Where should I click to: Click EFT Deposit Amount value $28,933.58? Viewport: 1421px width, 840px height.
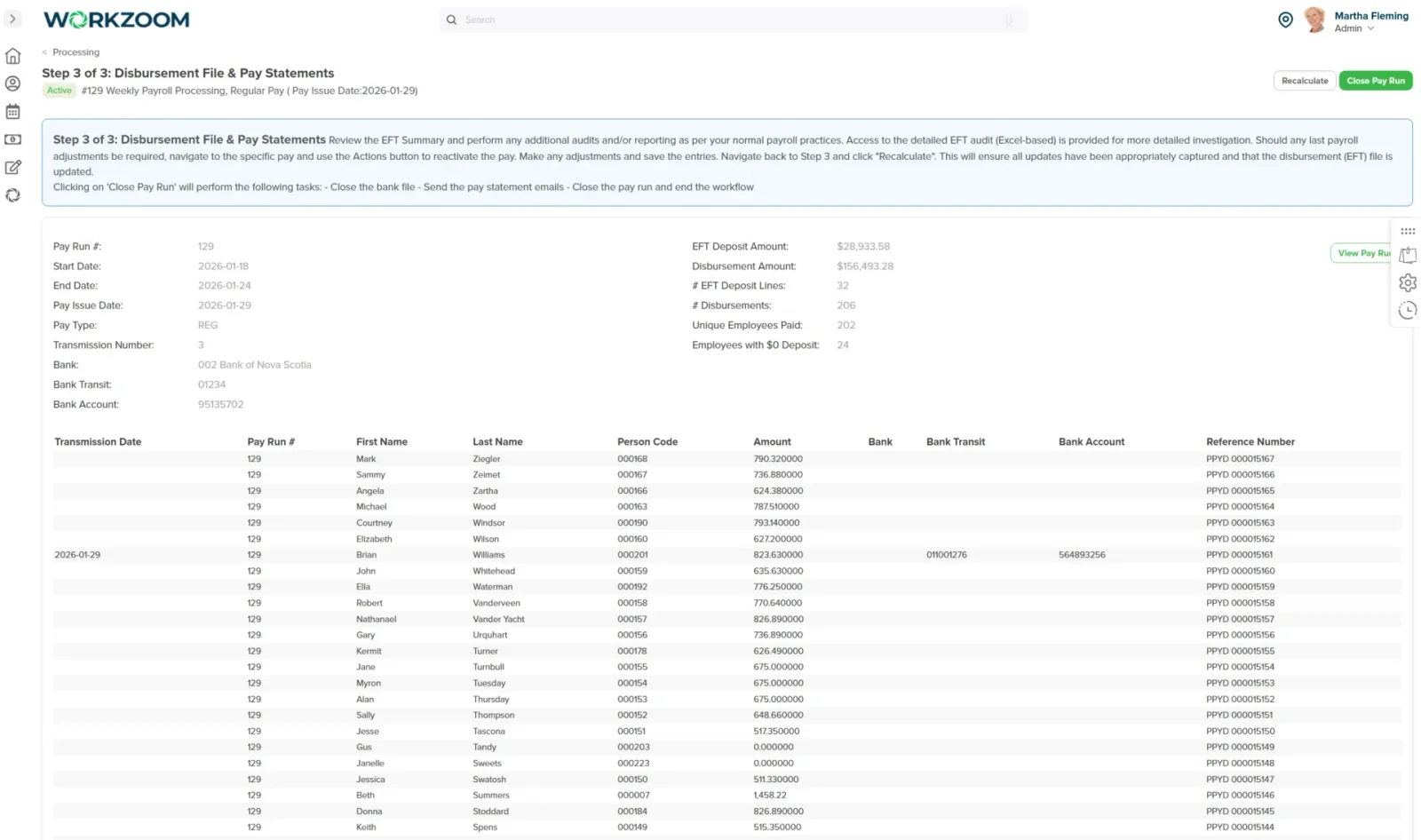pos(863,246)
